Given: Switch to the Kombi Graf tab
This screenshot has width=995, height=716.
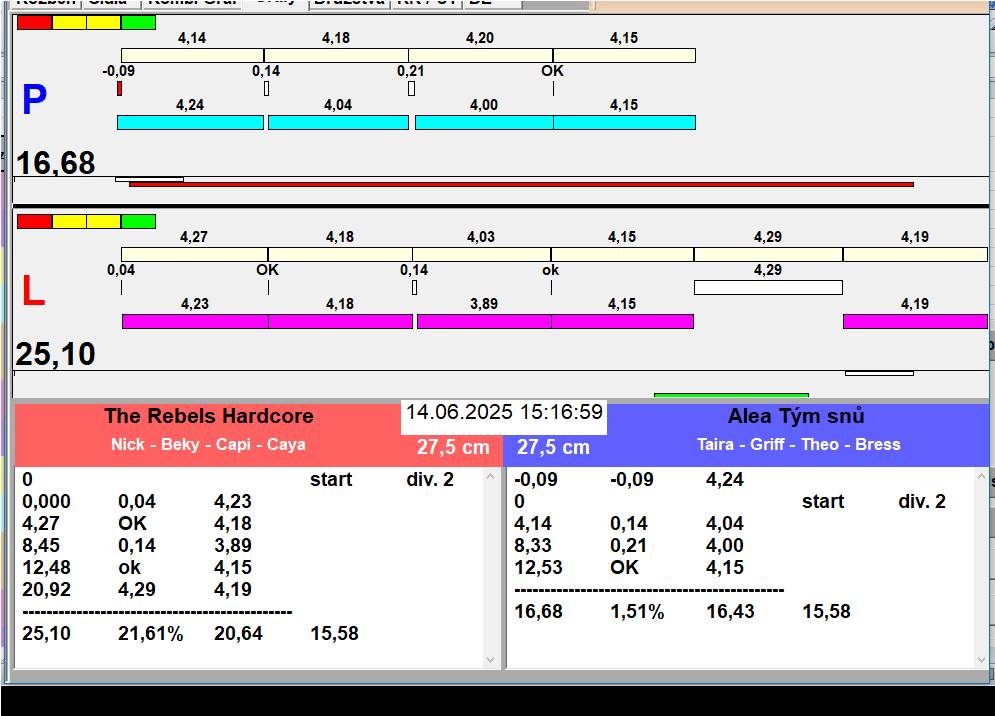Looking at the screenshot, I should (192, 3).
